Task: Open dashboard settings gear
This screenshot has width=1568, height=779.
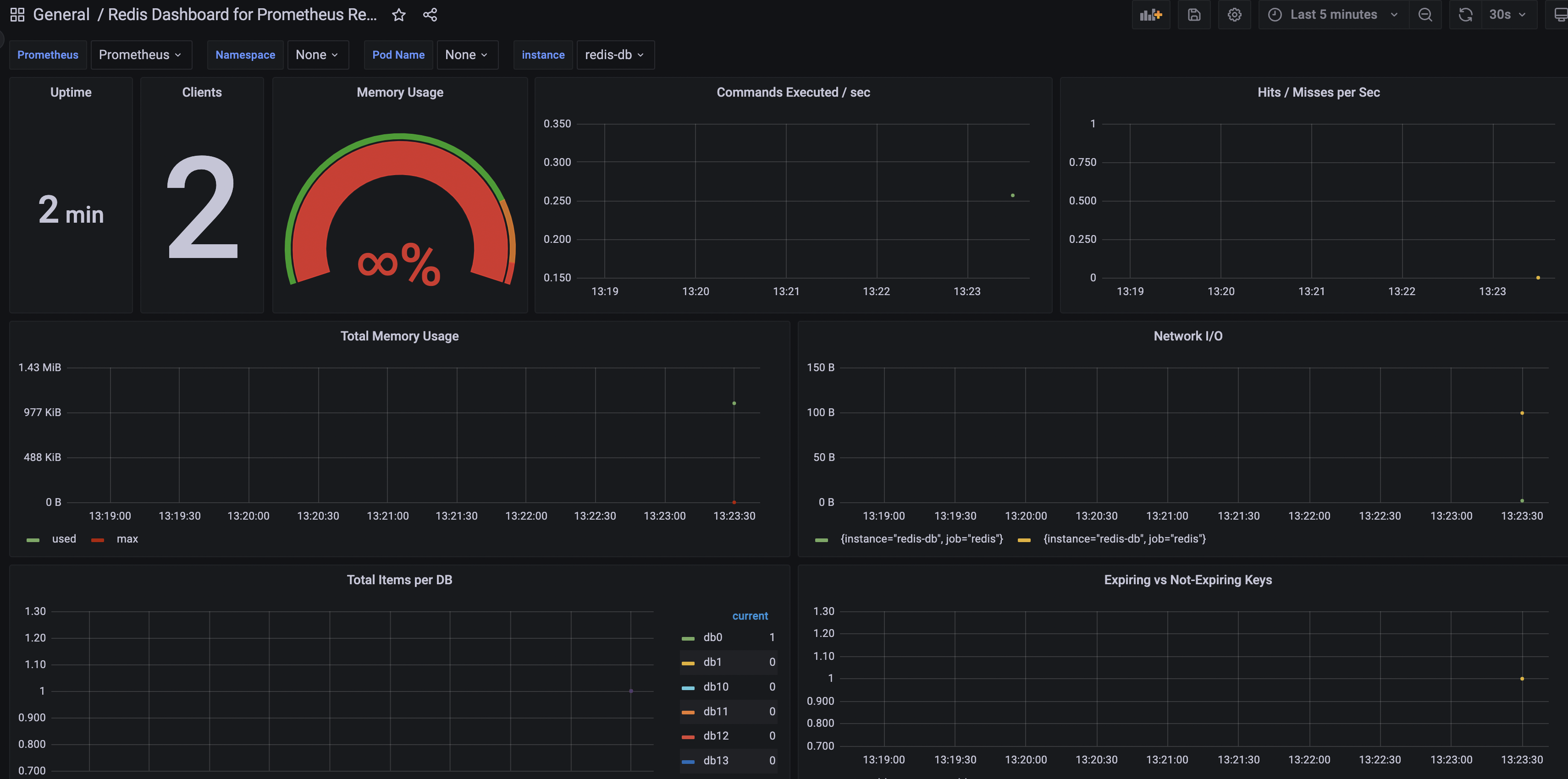Action: click(x=1234, y=15)
